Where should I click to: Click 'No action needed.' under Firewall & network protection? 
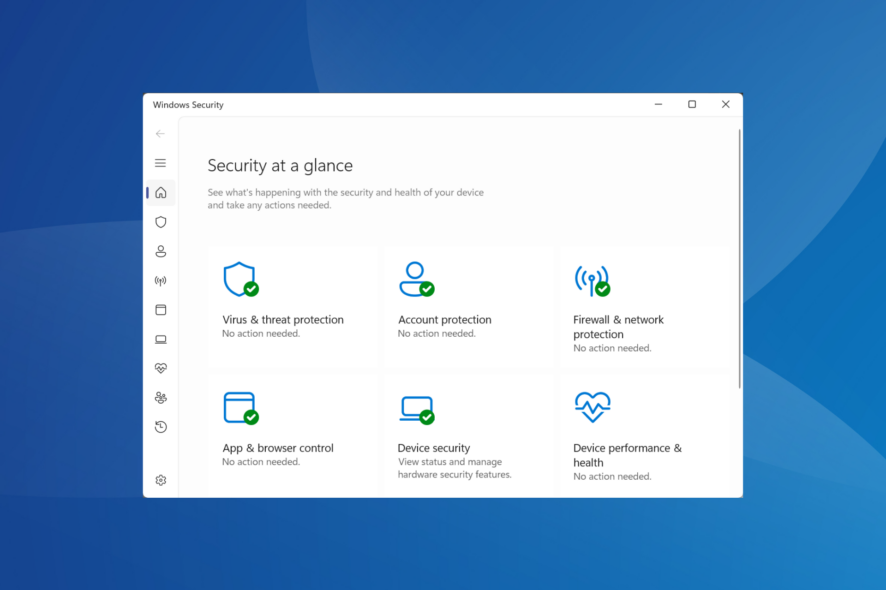612,349
